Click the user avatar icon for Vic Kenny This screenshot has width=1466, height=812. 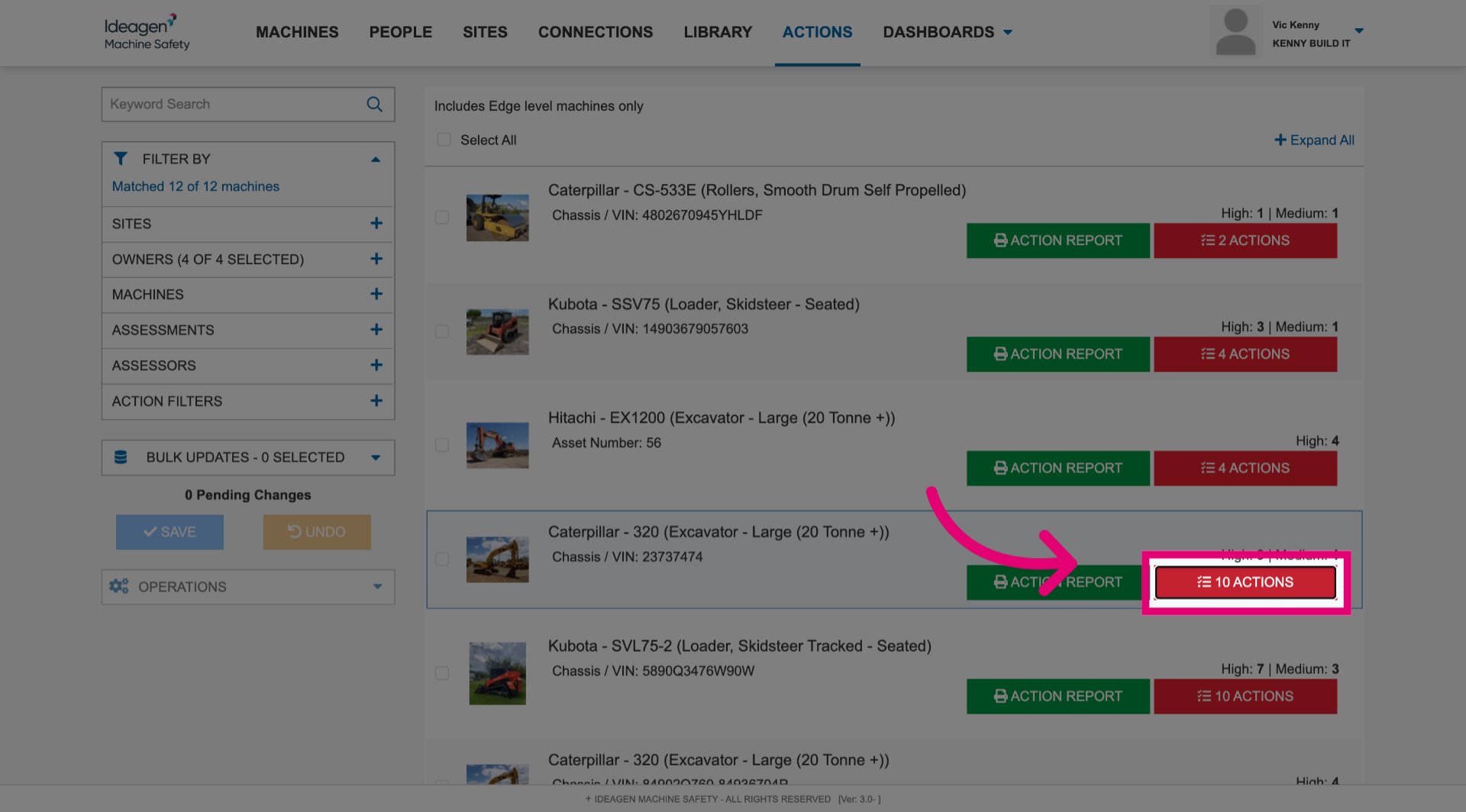click(x=1235, y=32)
